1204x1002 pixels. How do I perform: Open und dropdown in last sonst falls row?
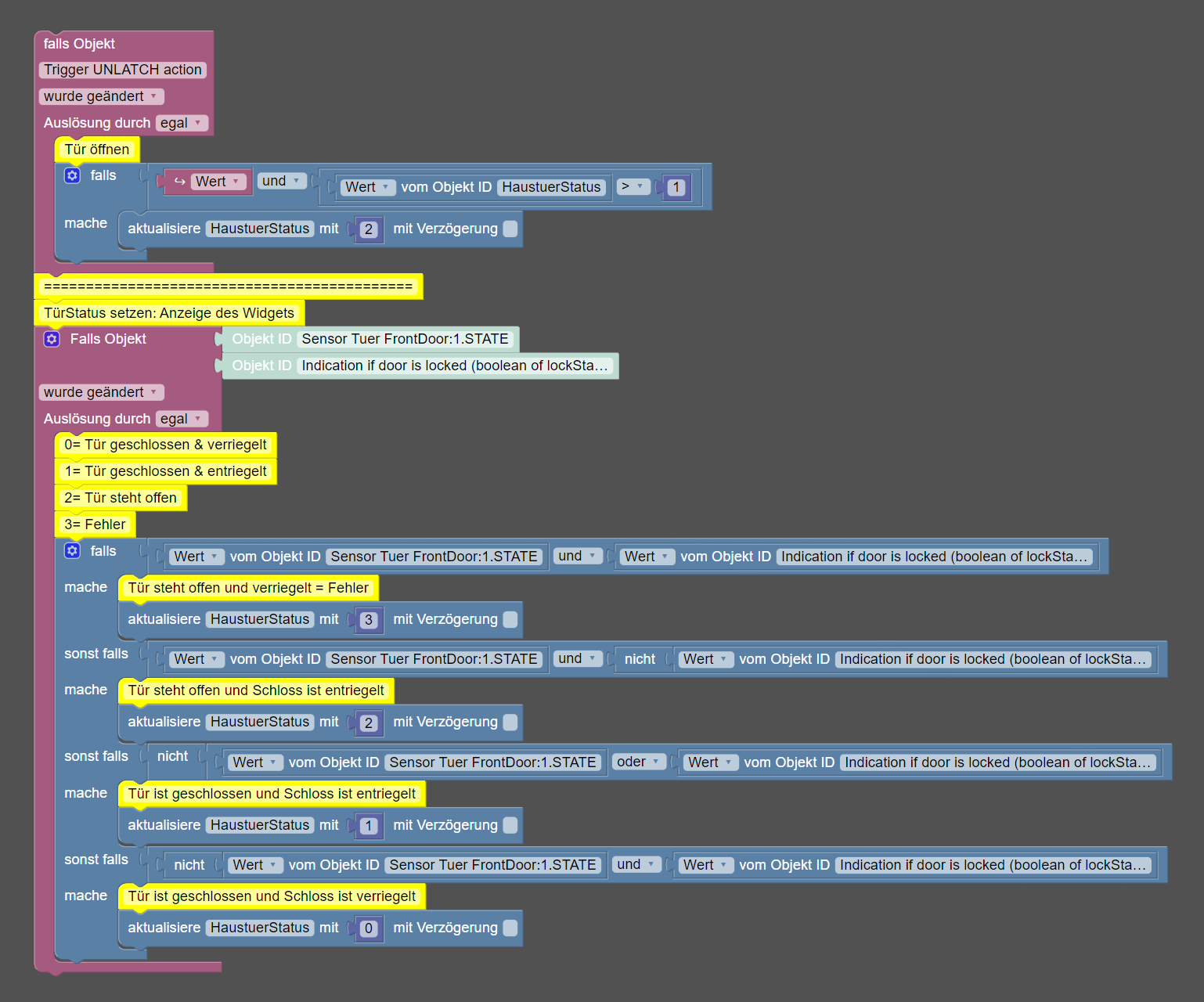point(636,864)
